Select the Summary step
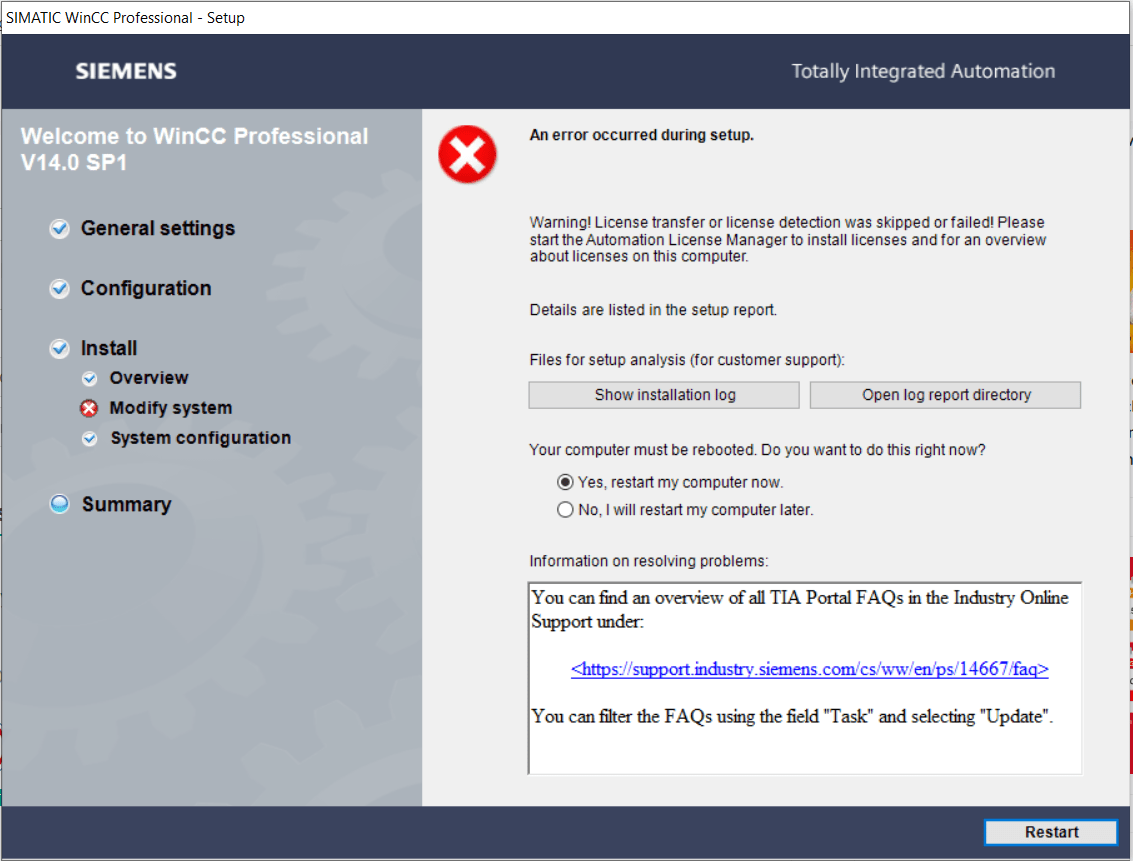 [126, 505]
